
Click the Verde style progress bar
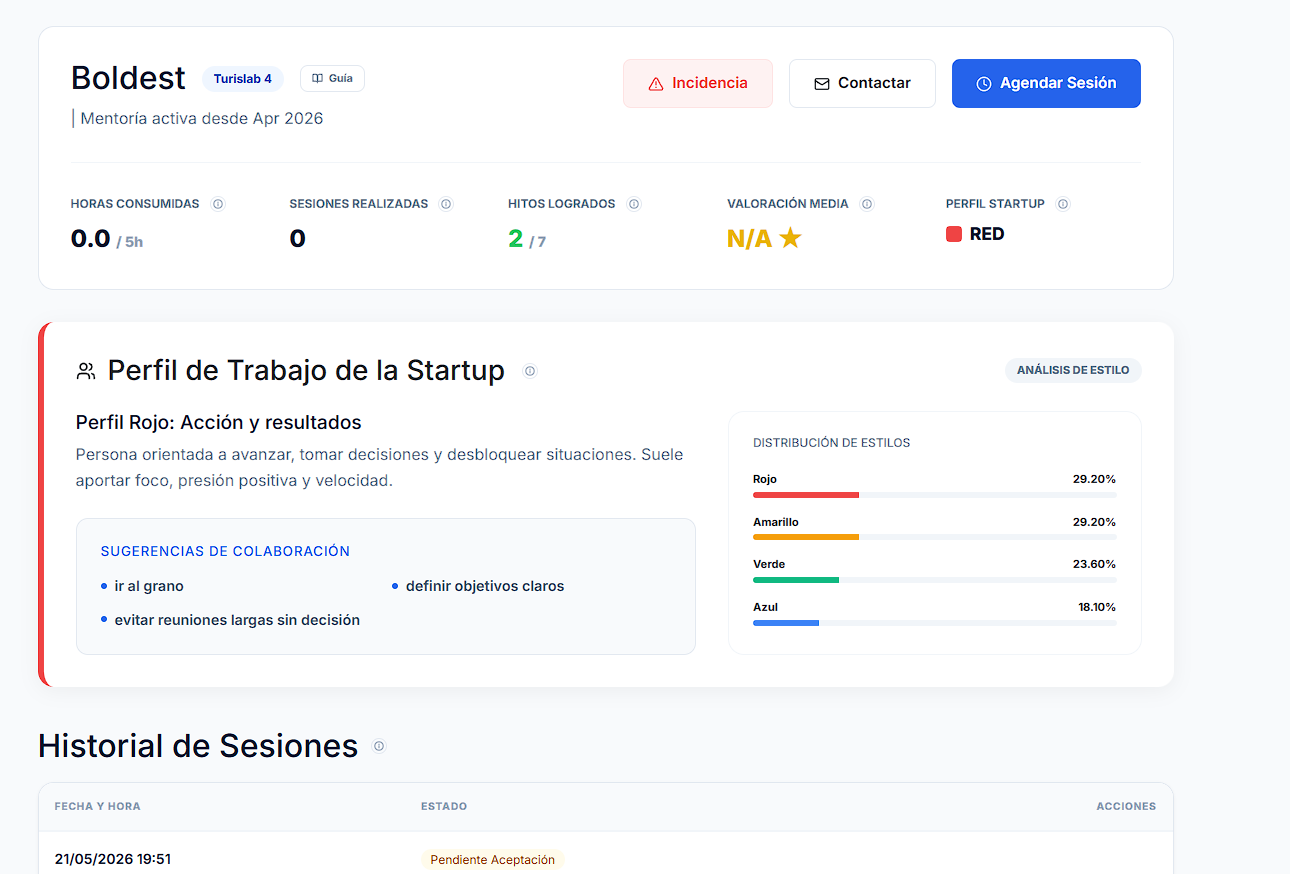[x=935, y=580]
